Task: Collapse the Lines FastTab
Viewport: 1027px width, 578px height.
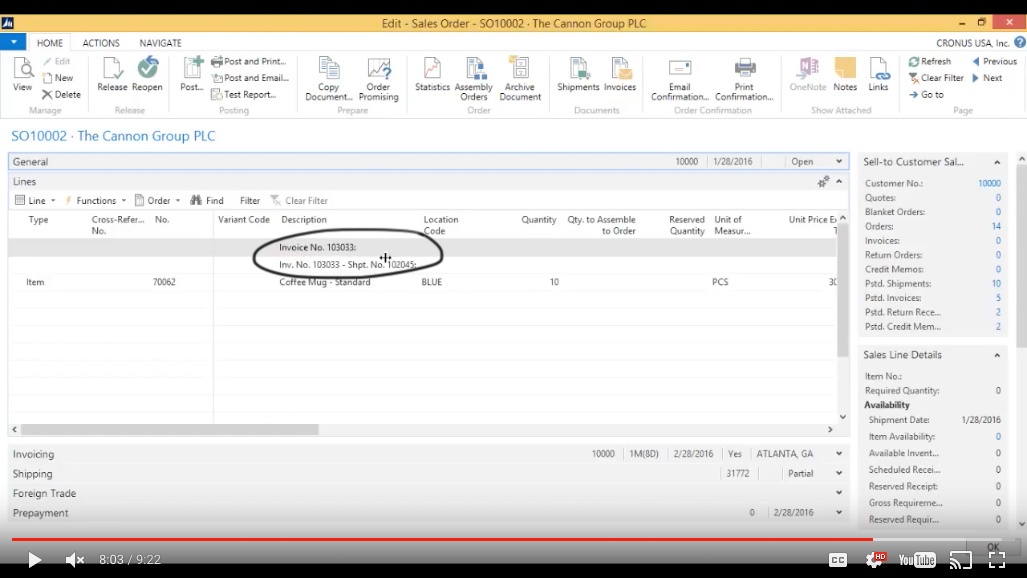Action: (x=839, y=182)
